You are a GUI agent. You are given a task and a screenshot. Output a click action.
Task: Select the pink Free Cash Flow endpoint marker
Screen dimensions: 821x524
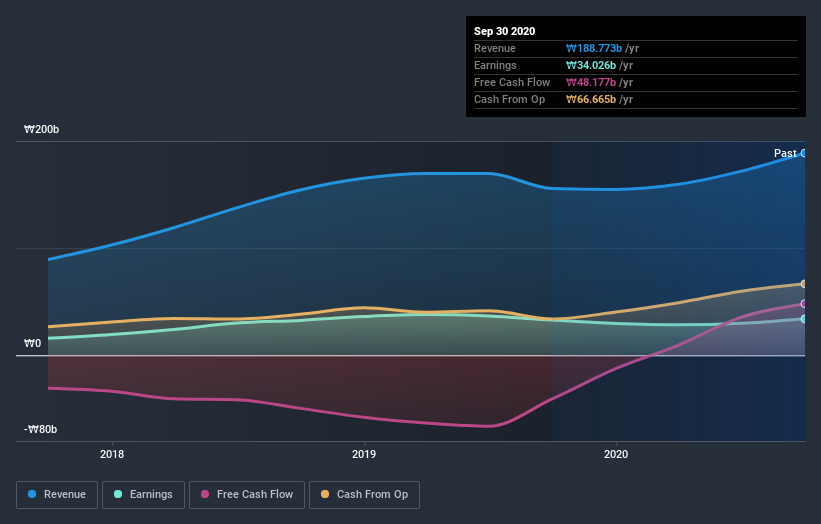(x=804, y=304)
